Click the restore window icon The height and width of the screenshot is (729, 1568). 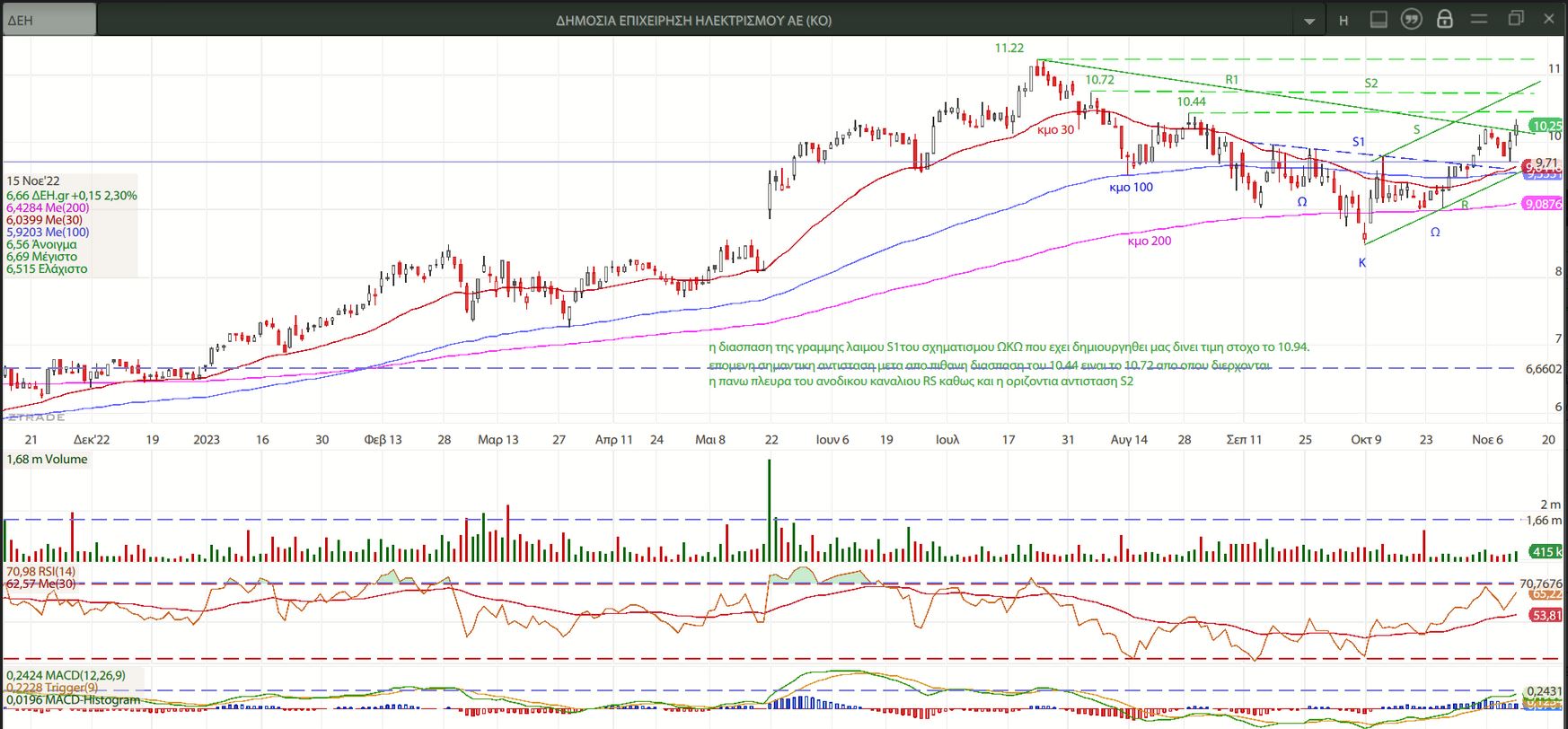click(1516, 19)
